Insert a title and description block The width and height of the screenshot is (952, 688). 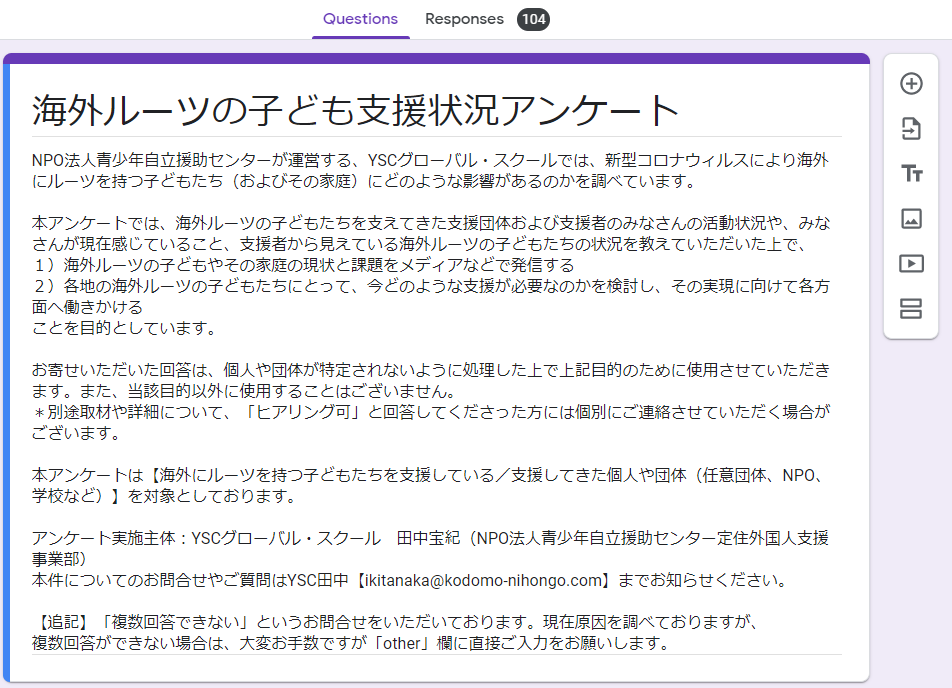tap(910, 172)
